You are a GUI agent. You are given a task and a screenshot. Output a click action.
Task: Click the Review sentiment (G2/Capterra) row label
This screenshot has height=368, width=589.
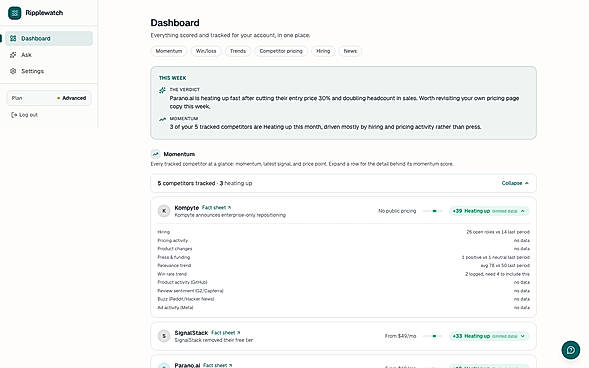coord(190,291)
